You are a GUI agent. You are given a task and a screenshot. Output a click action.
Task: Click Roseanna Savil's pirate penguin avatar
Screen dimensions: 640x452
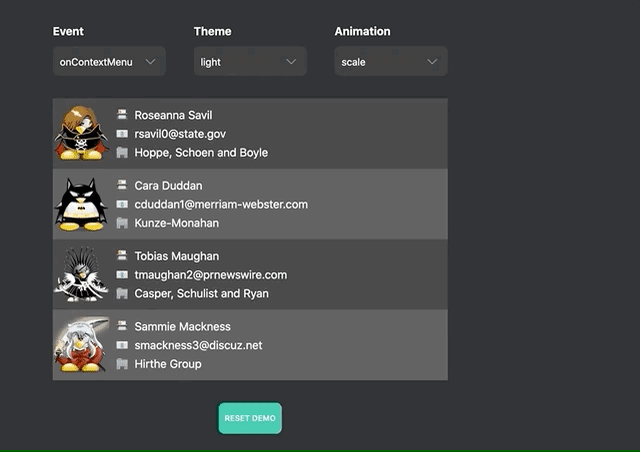[81, 133]
